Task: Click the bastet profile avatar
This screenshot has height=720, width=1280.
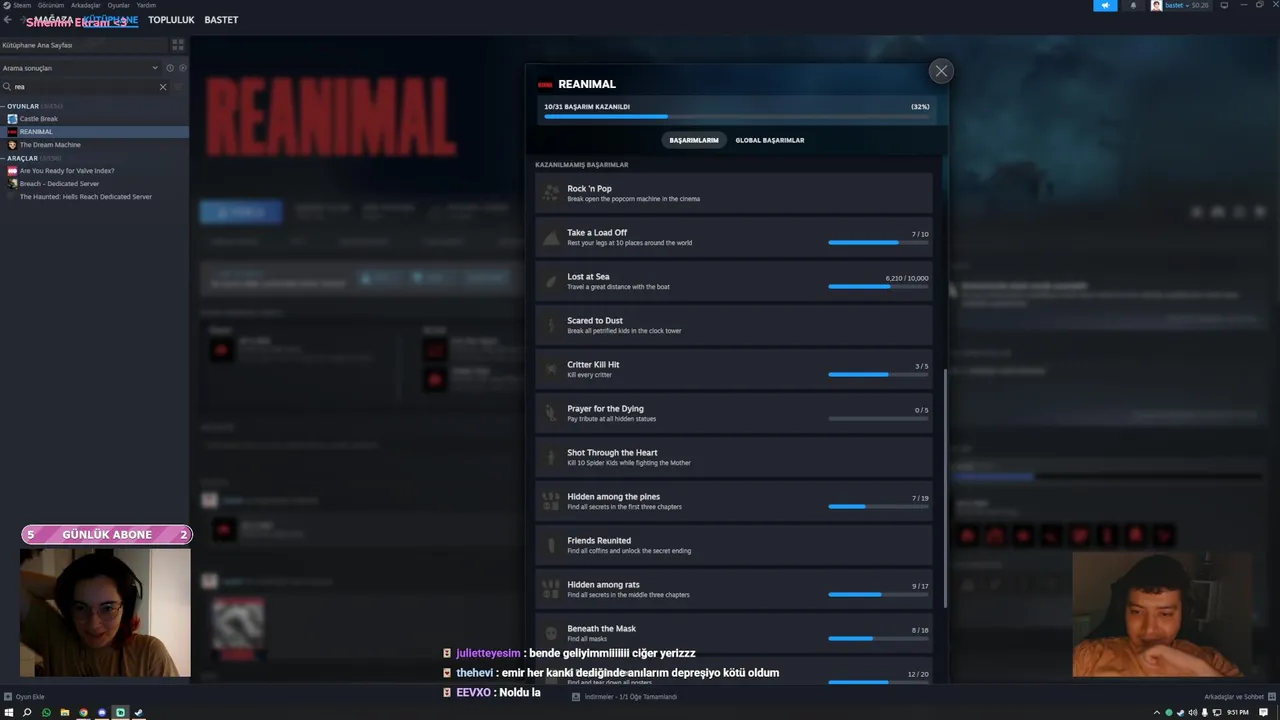Action: point(1157,6)
